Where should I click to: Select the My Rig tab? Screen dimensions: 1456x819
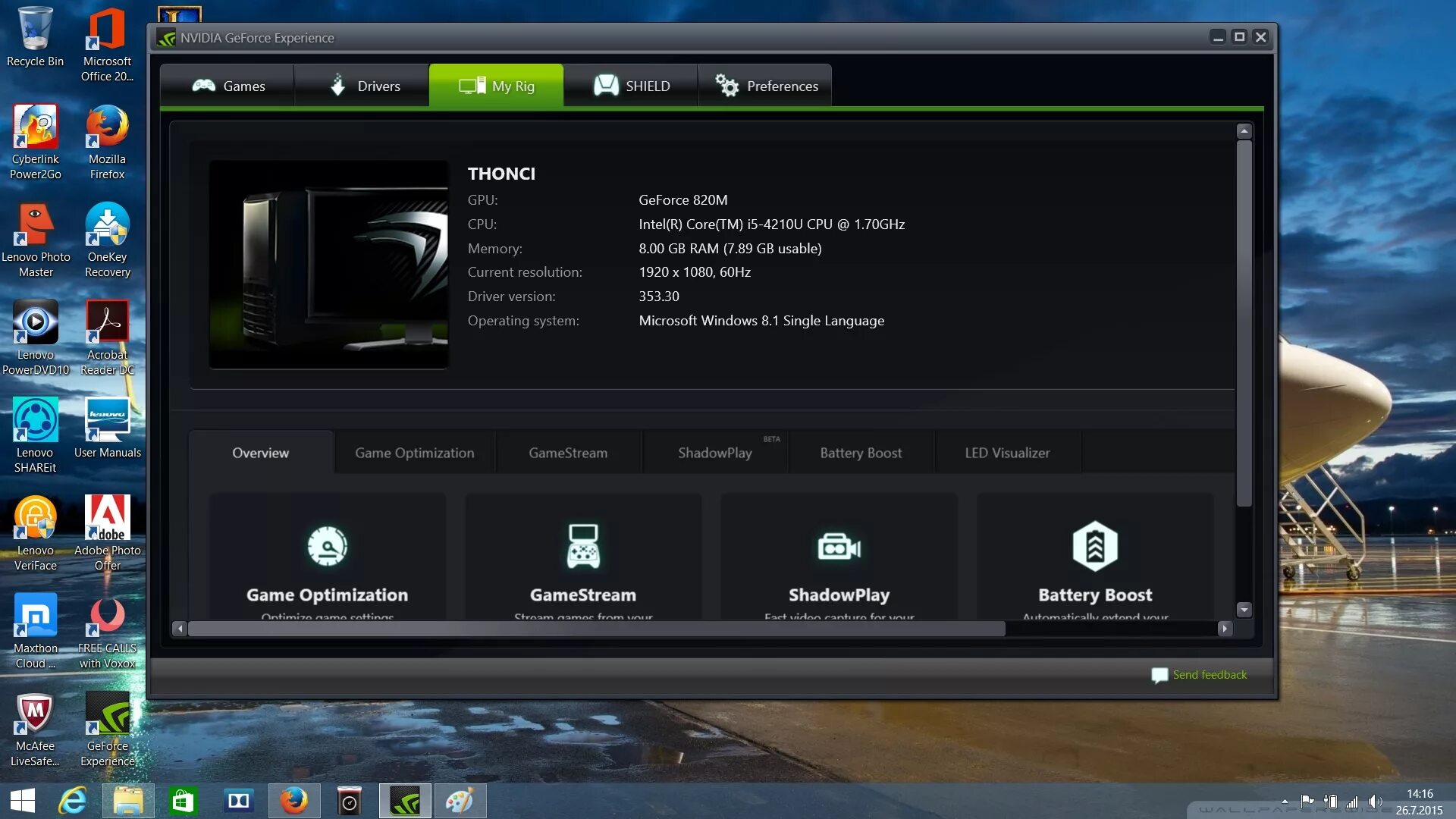496,86
